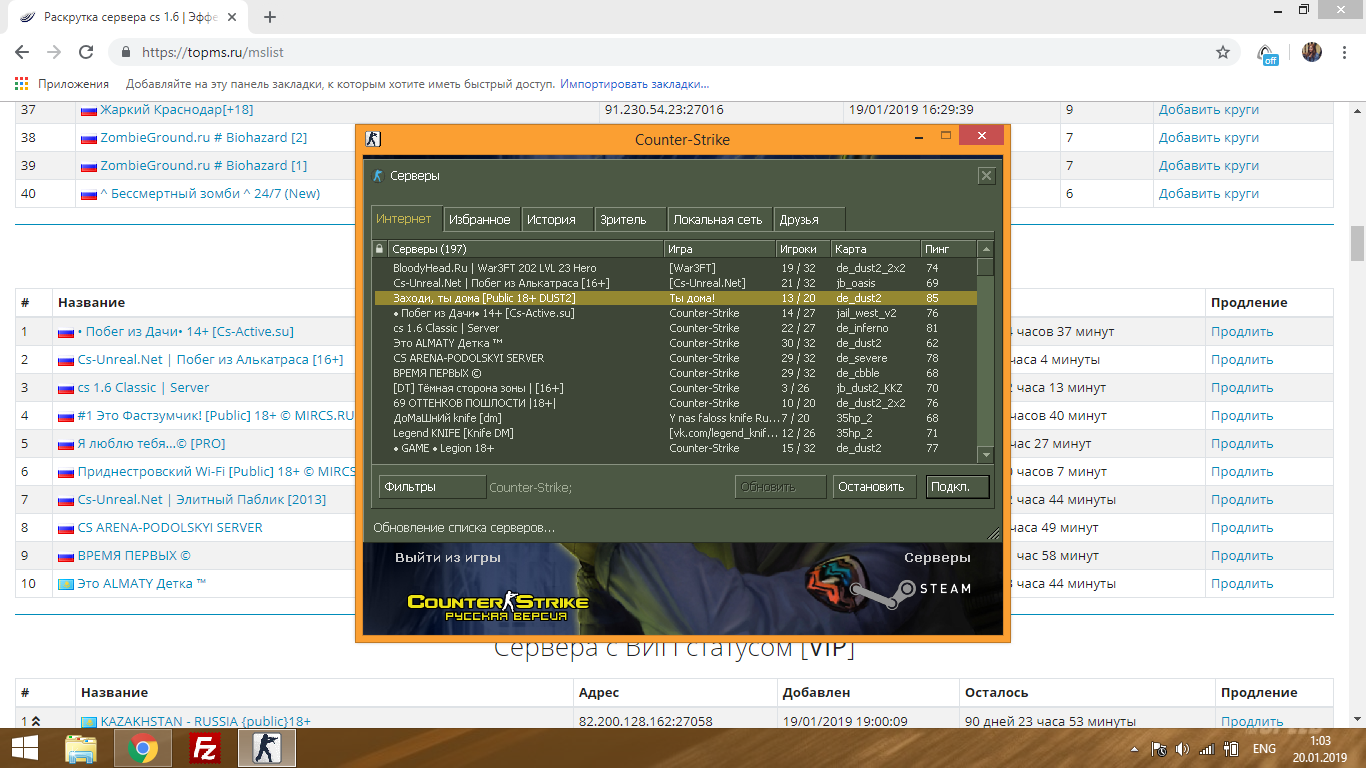The image size is (1366, 768).
Task: Open a new Chrome tab
Action: 270,17
